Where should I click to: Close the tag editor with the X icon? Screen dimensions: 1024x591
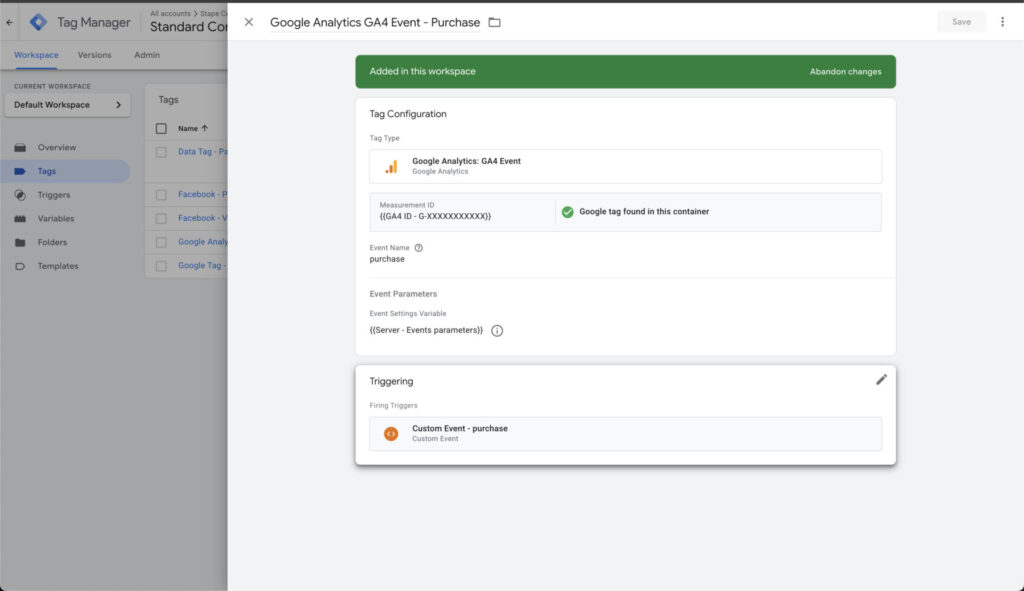(x=249, y=22)
